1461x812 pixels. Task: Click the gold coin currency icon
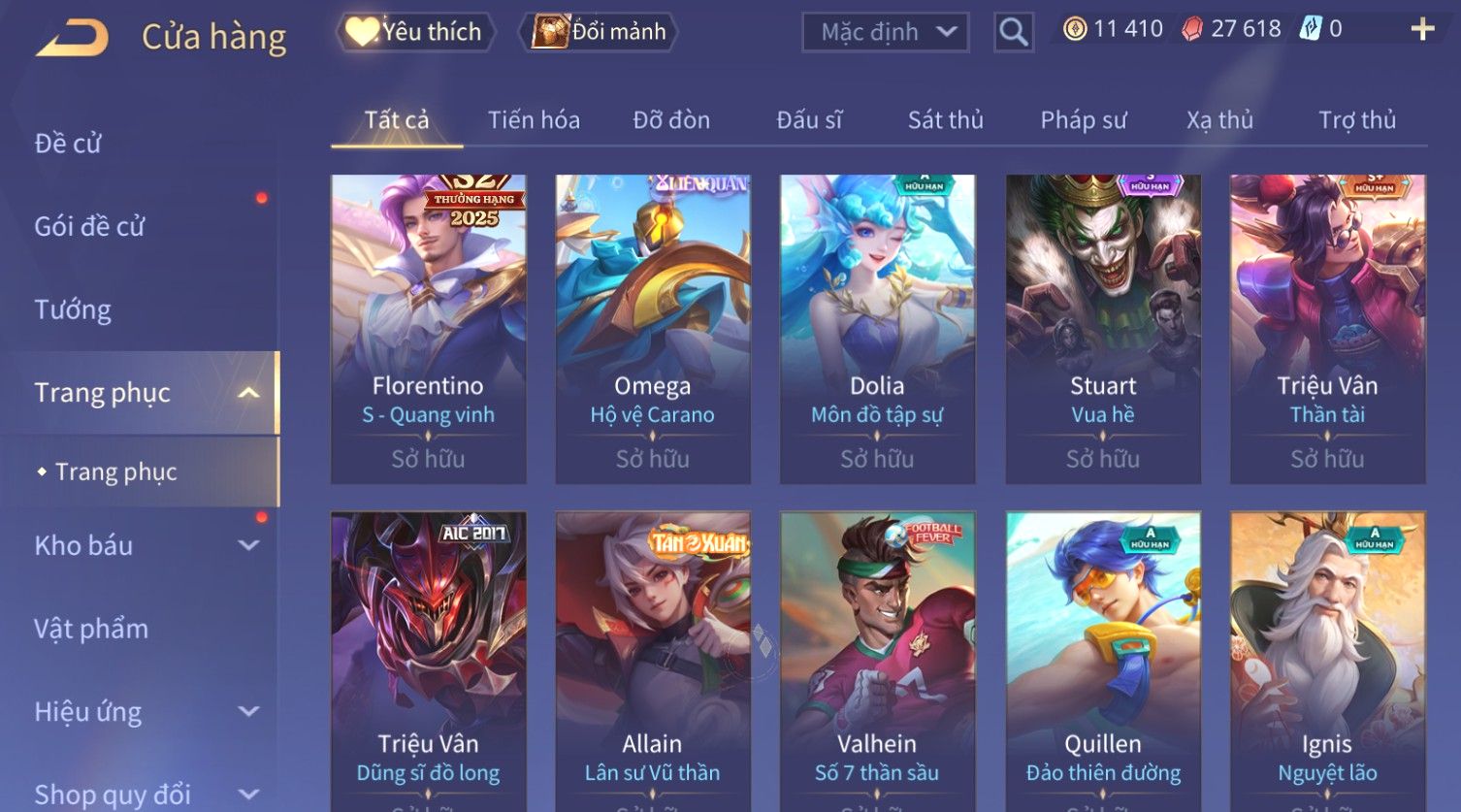[x=1074, y=29]
